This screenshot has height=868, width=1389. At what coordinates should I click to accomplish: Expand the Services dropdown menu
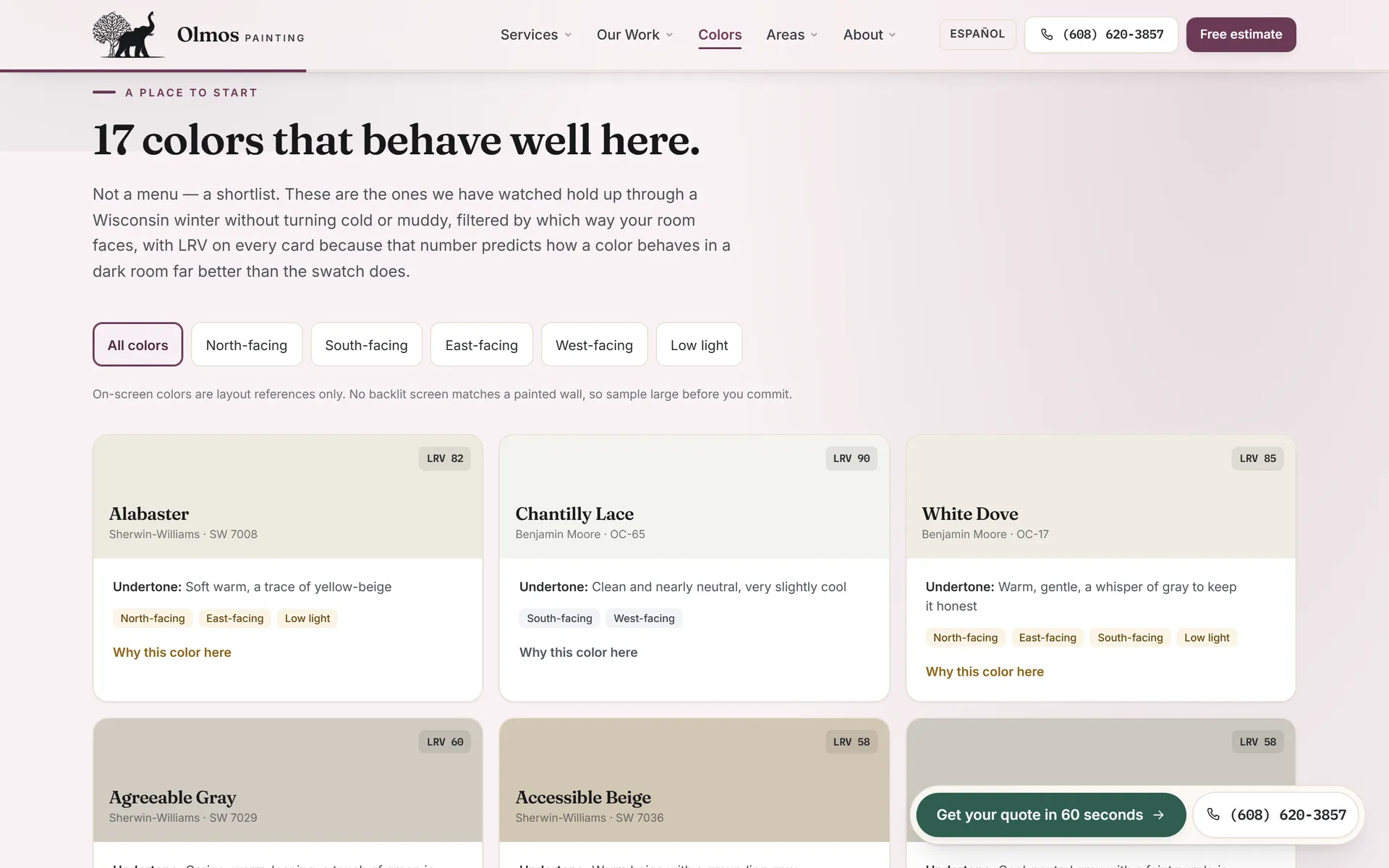[x=536, y=35]
